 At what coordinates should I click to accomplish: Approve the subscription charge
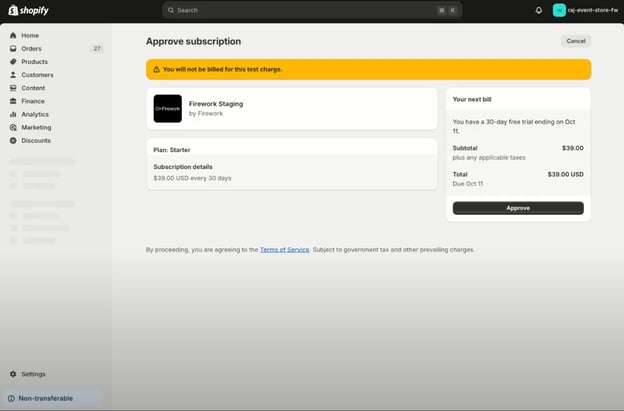518,208
